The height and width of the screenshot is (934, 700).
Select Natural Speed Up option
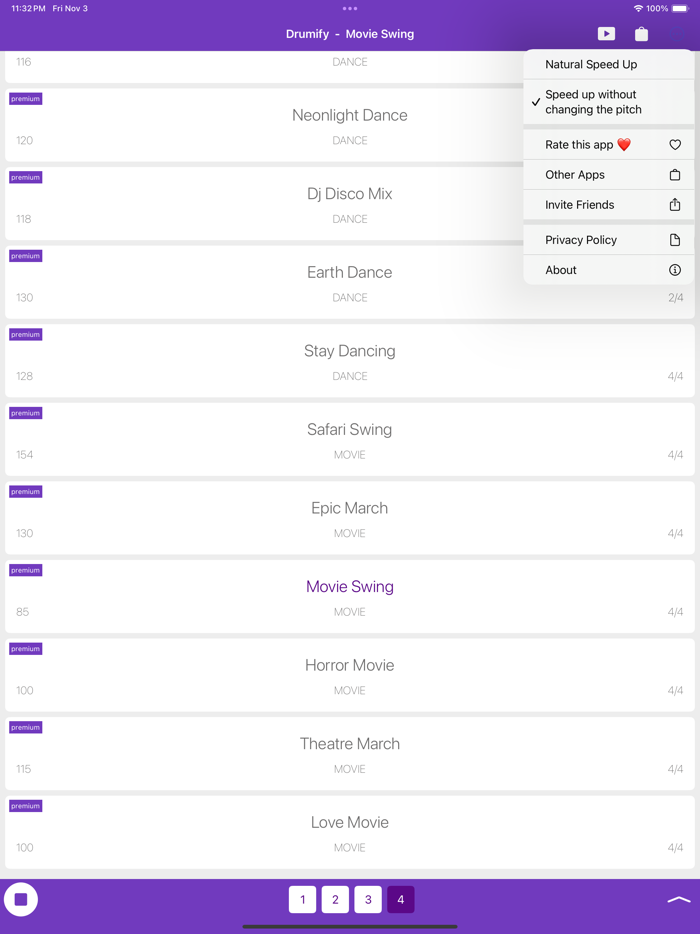[x=608, y=64]
